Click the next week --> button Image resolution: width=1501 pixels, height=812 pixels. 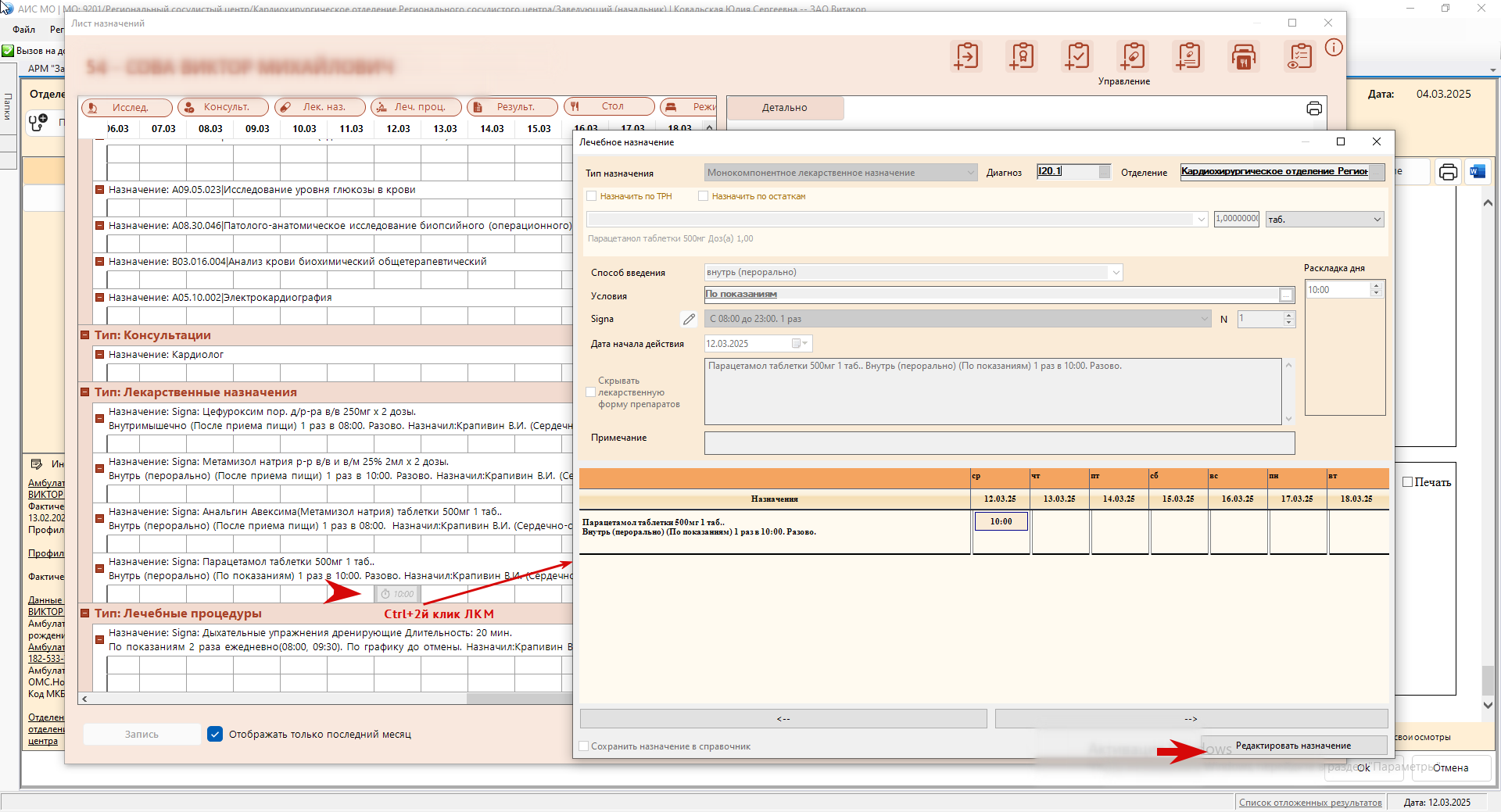pyautogui.click(x=1191, y=718)
